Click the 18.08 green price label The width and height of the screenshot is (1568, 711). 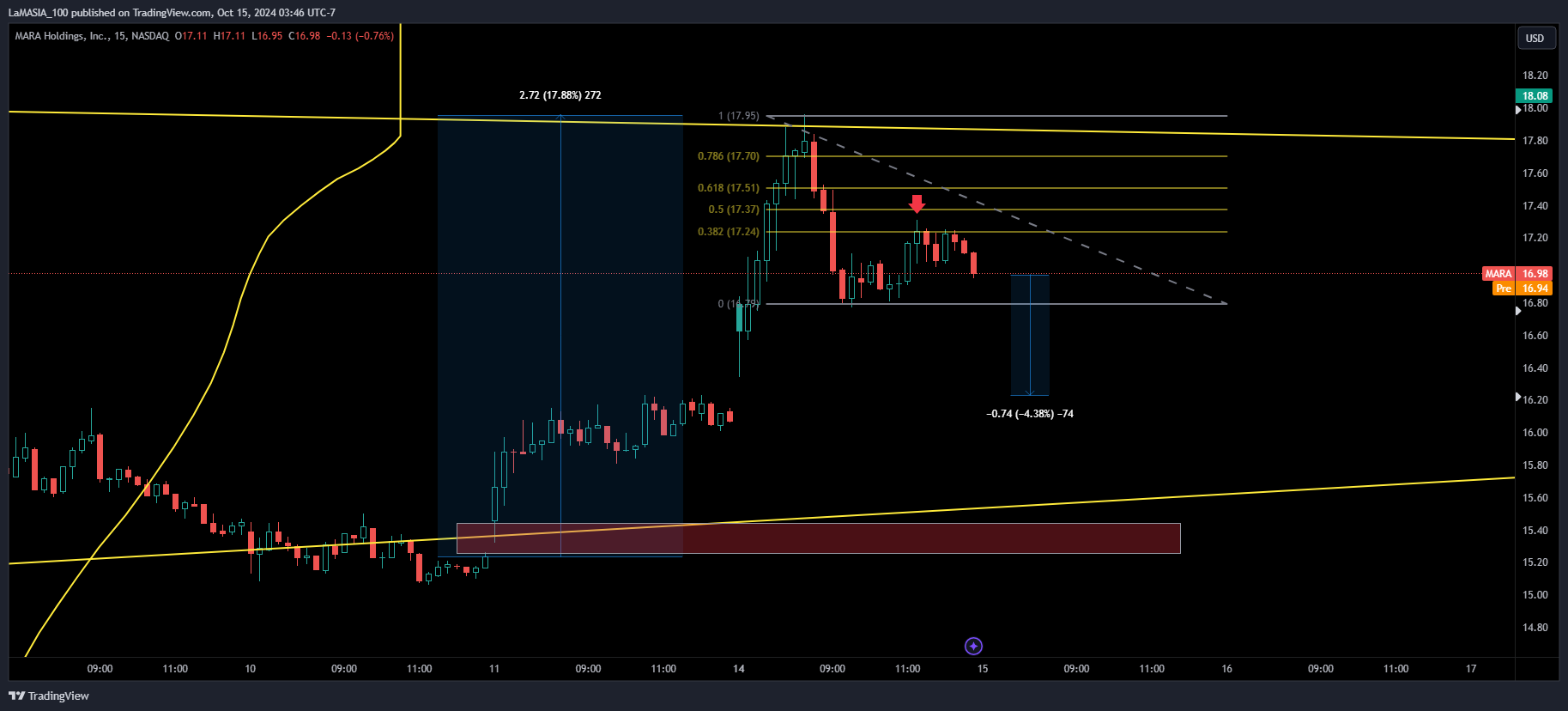point(1535,96)
